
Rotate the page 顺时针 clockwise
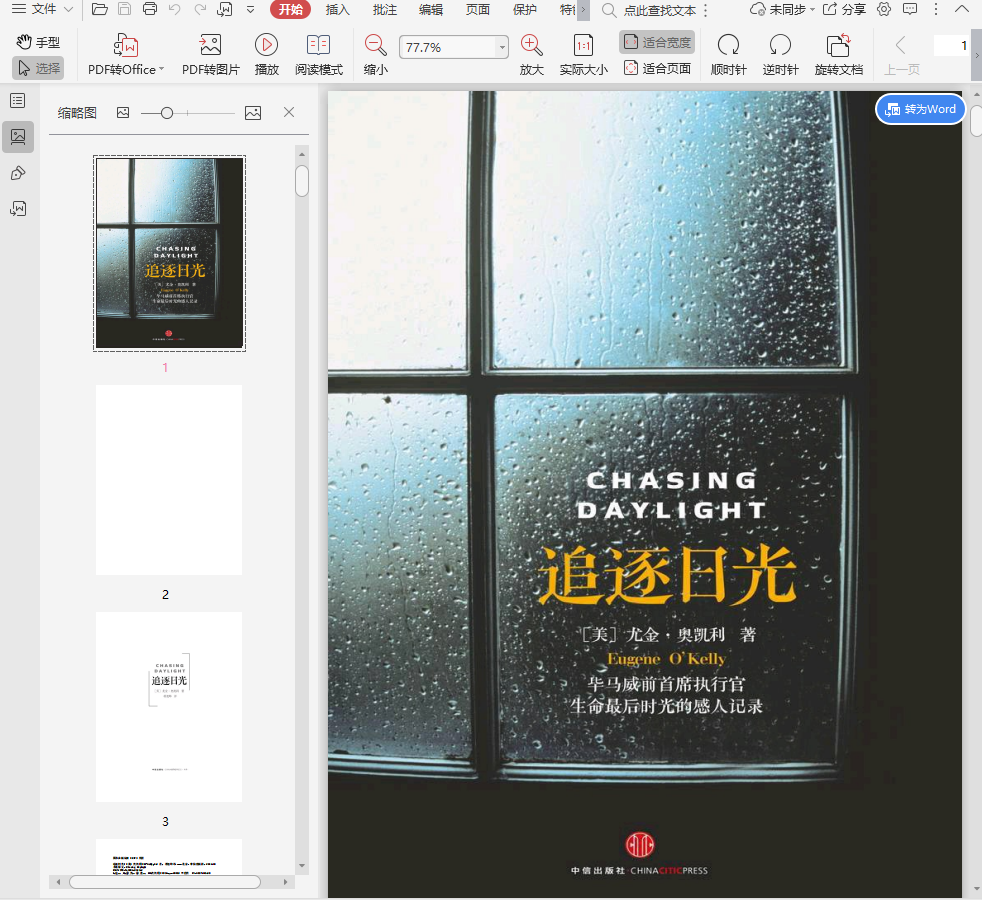point(728,46)
